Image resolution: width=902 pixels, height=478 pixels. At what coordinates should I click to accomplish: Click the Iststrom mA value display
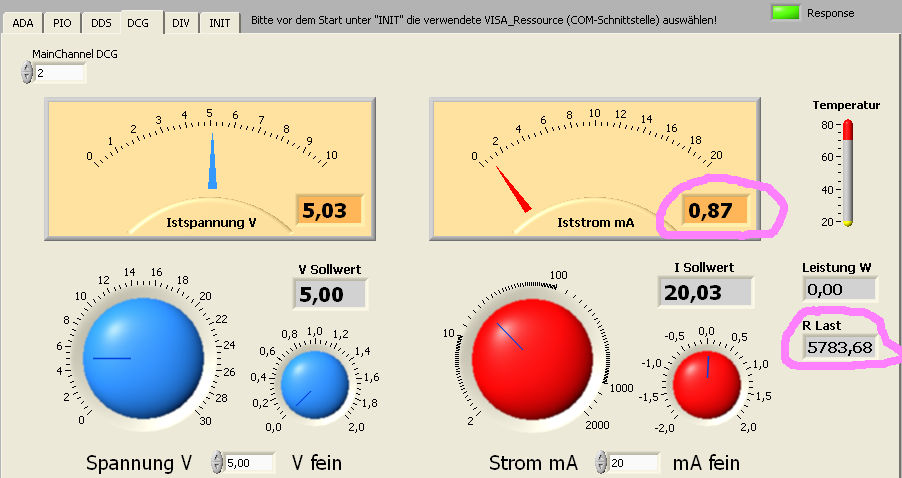pyautogui.click(x=715, y=211)
